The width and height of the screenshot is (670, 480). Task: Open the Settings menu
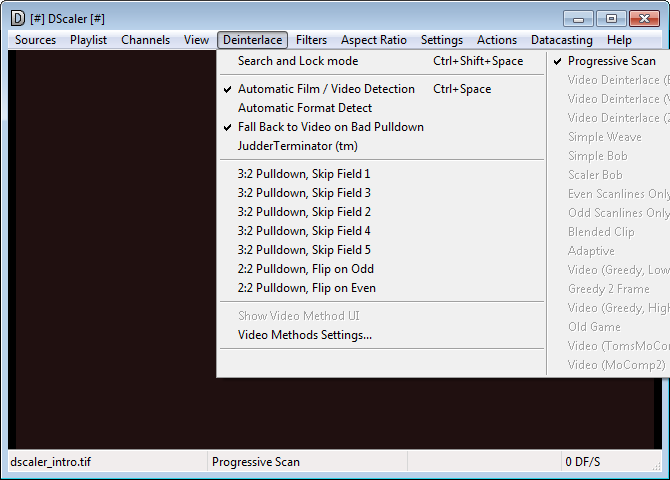[441, 40]
